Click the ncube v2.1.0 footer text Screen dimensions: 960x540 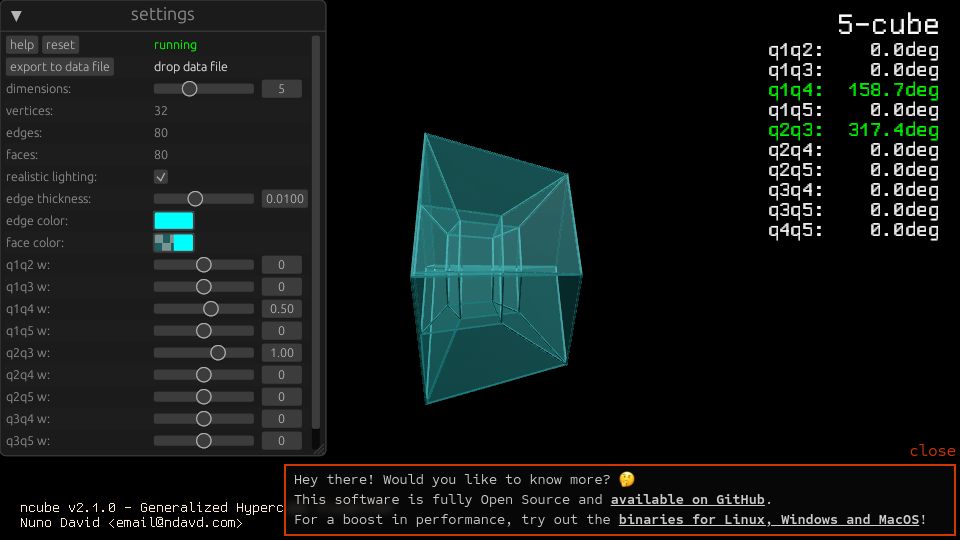pos(151,508)
